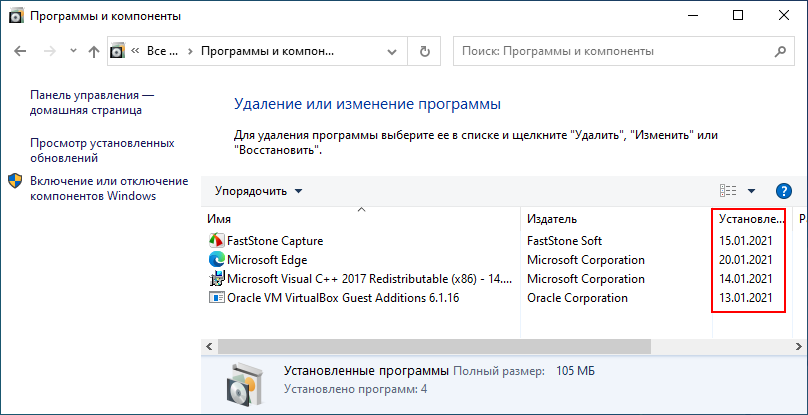Click the FastStone Capture program icon
The image size is (808, 415).
[217, 241]
